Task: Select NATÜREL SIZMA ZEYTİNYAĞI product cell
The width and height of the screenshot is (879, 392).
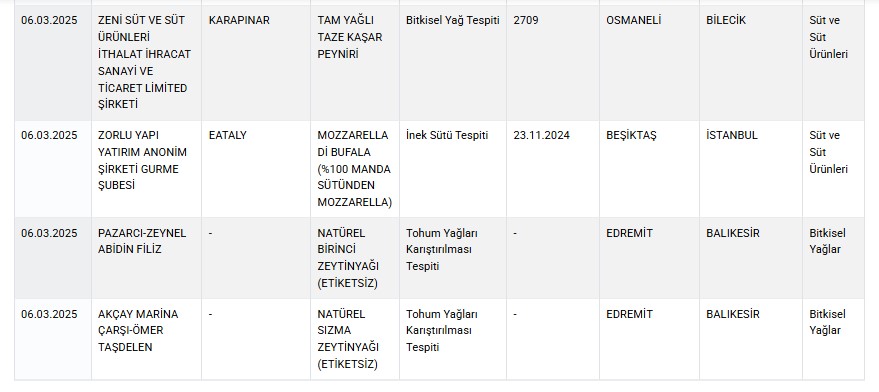Action: 355,339
